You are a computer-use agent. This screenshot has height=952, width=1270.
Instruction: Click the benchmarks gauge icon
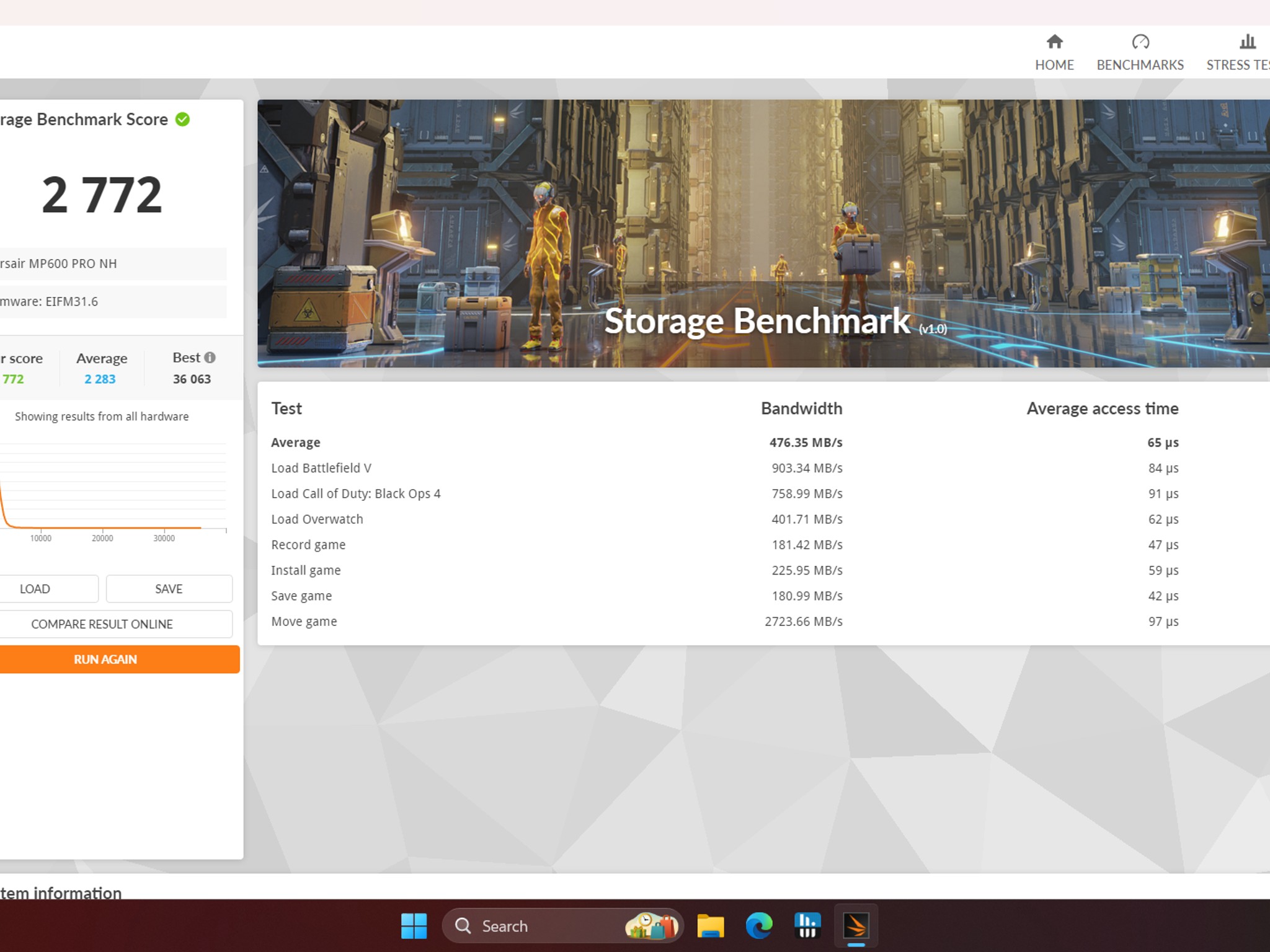tap(1140, 42)
